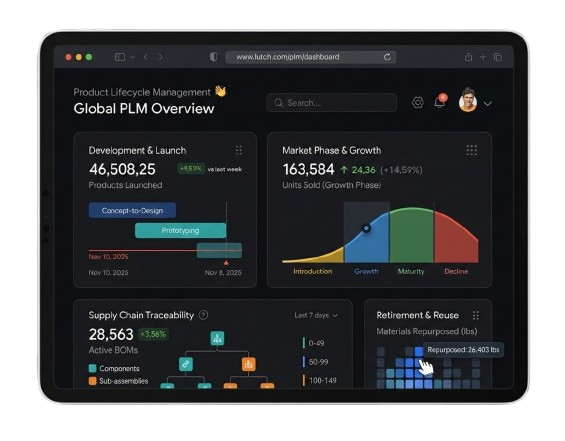Click the address bar URL field
The height and width of the screenshot is (441, 565).
point(311,57)
